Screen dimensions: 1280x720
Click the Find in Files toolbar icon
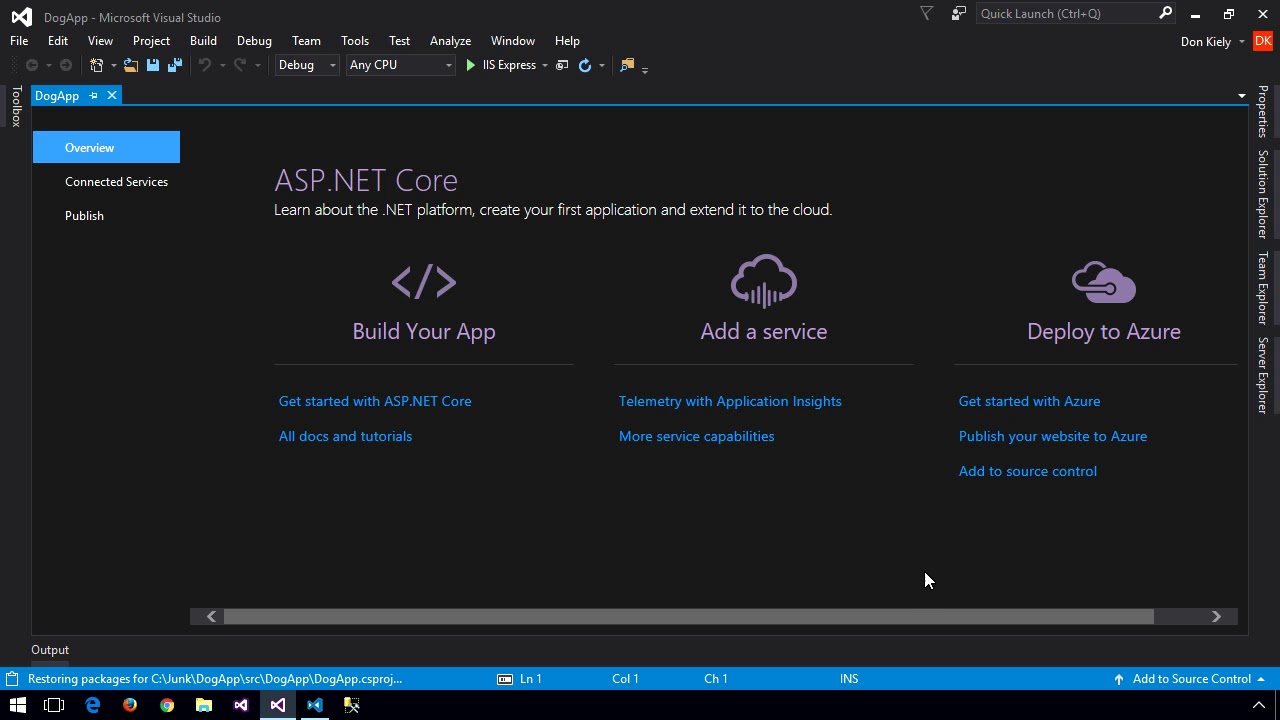[x=627, y=65]
